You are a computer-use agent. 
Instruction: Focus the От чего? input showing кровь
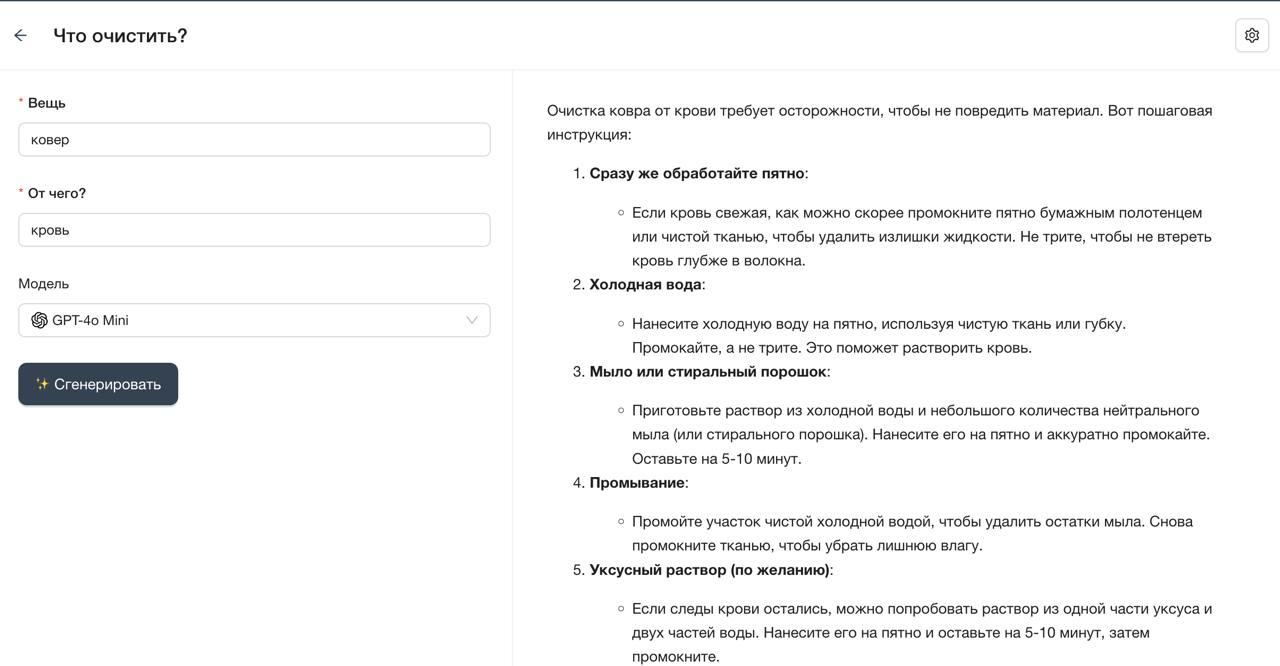click(x=254, y=229)
